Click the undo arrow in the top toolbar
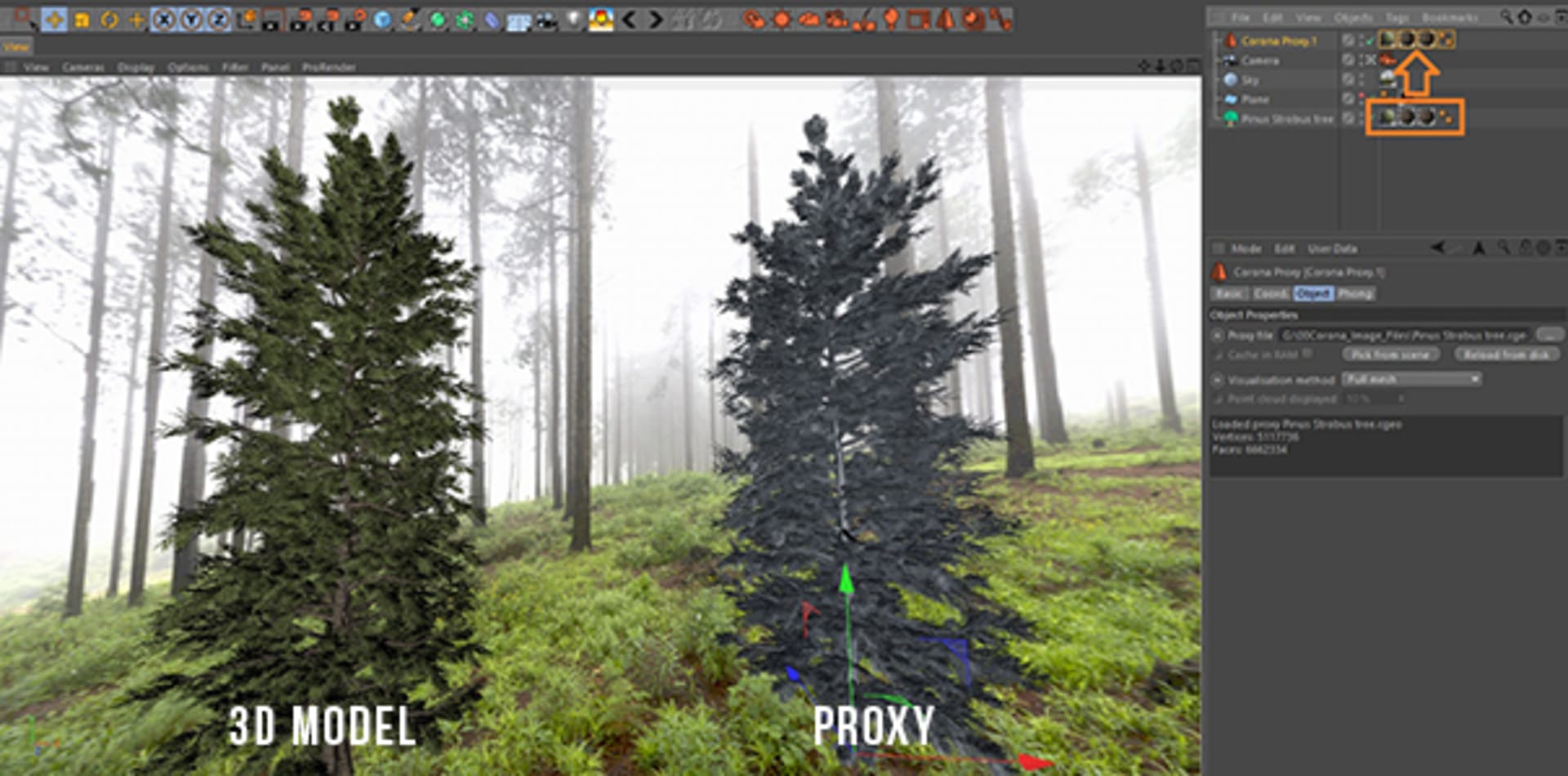 coord(629,19)
